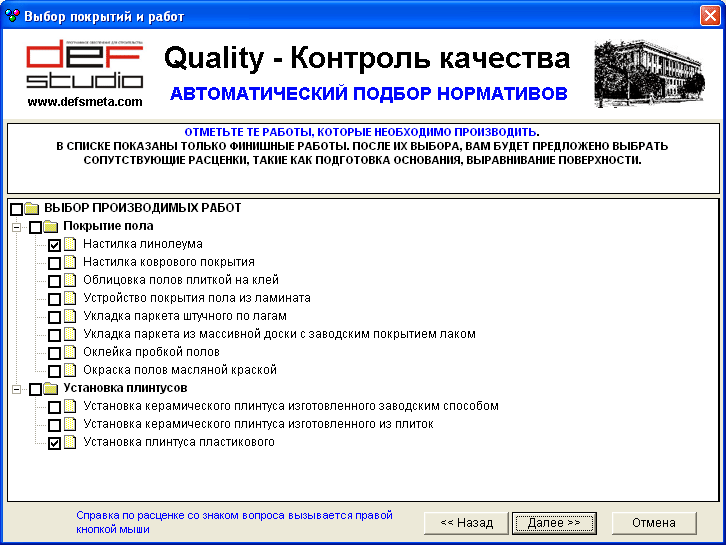Click the document icon next to 'Установка плинтуса пластикового'

70,443
